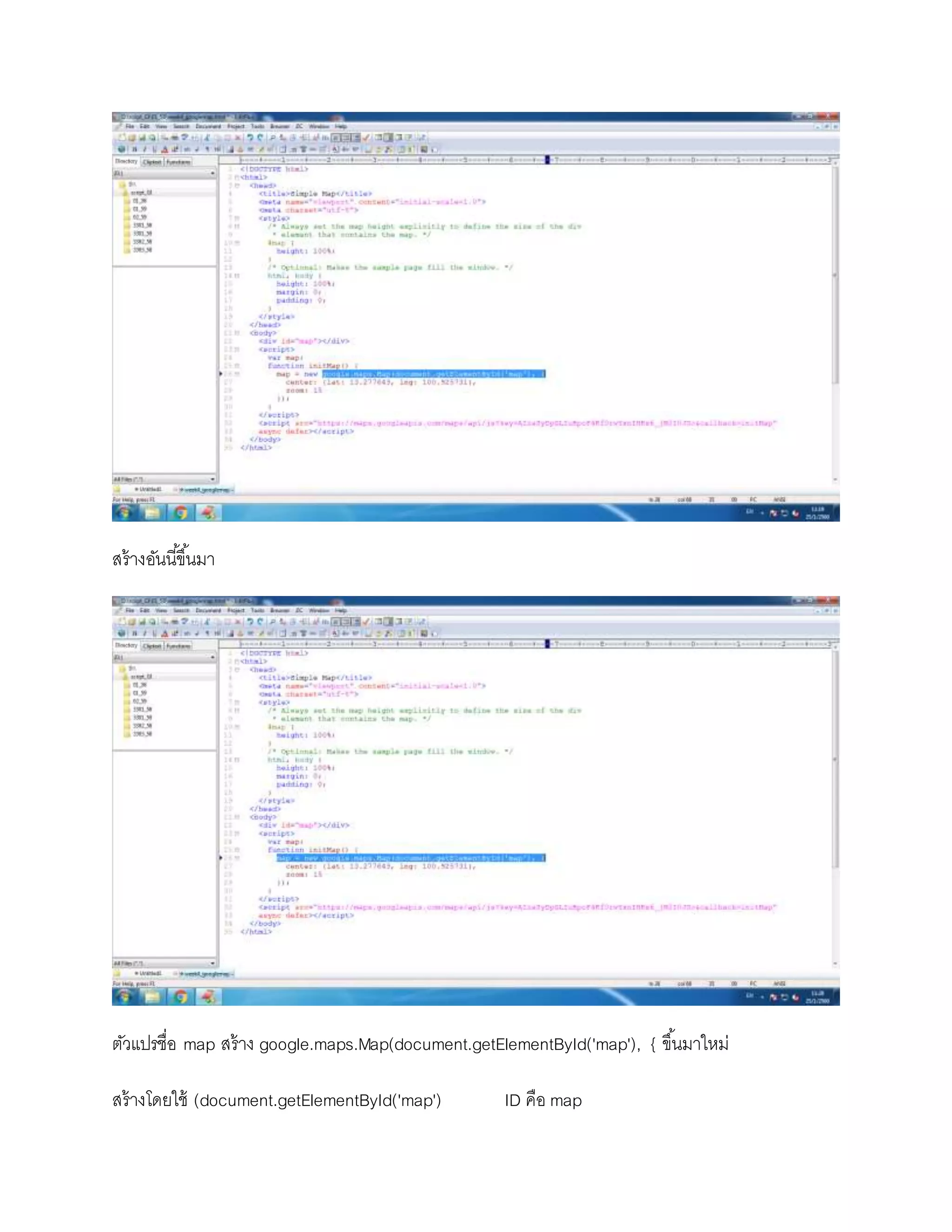Collapse style fold marker in upper editor
Viewport: 952px width, 1232px height.
click(x=237, y=219)
